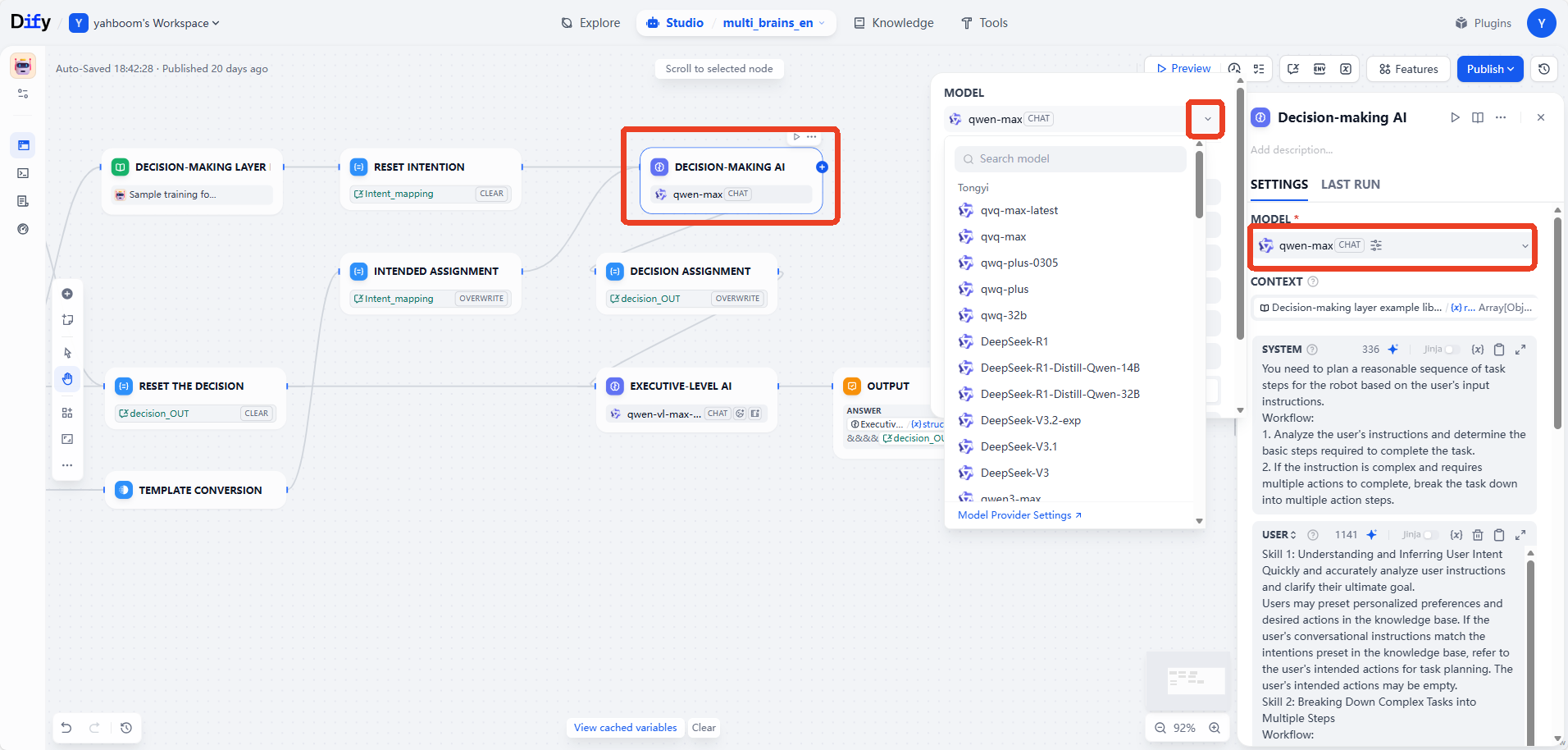Switch to the LAST RUN tab
The height and width of the screenshot is (750, 1568).
1350,185
